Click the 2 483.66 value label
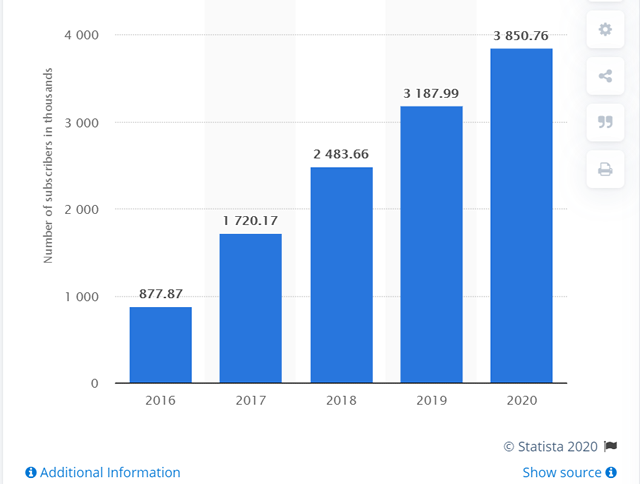 coord(341,156)
